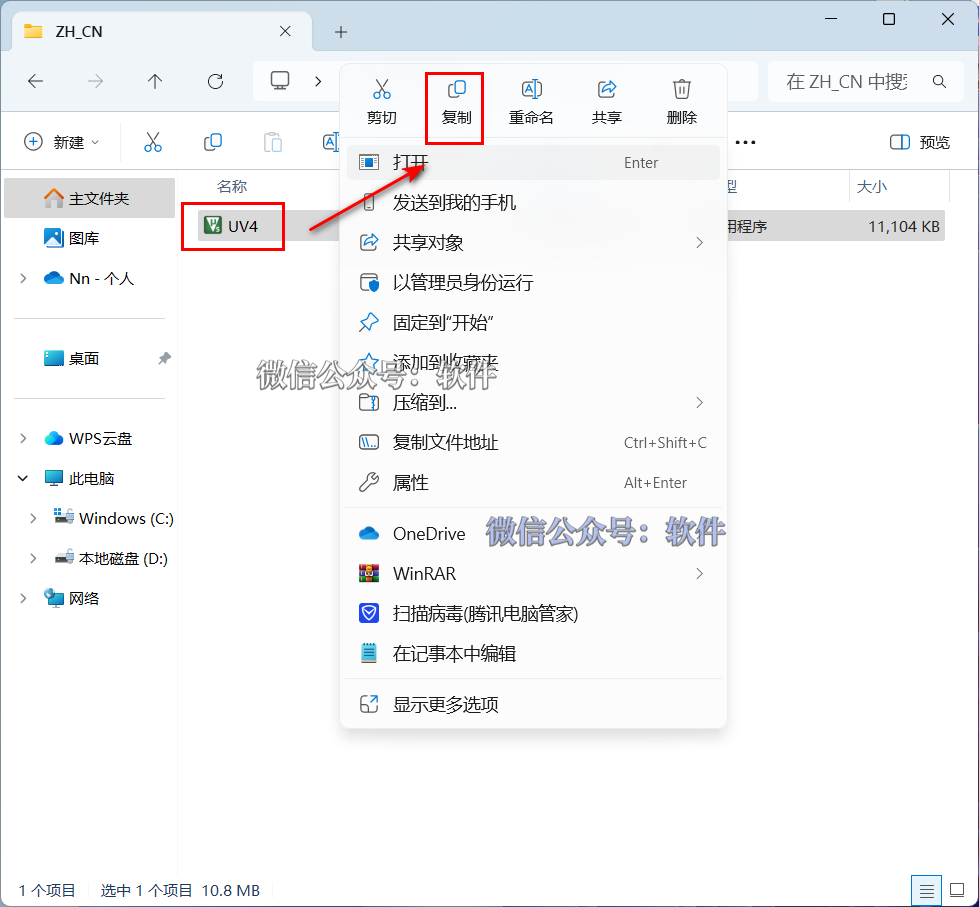Open 属性 from context menu
This screenshot has width=979, height=907.
click(x=533, y=483)
